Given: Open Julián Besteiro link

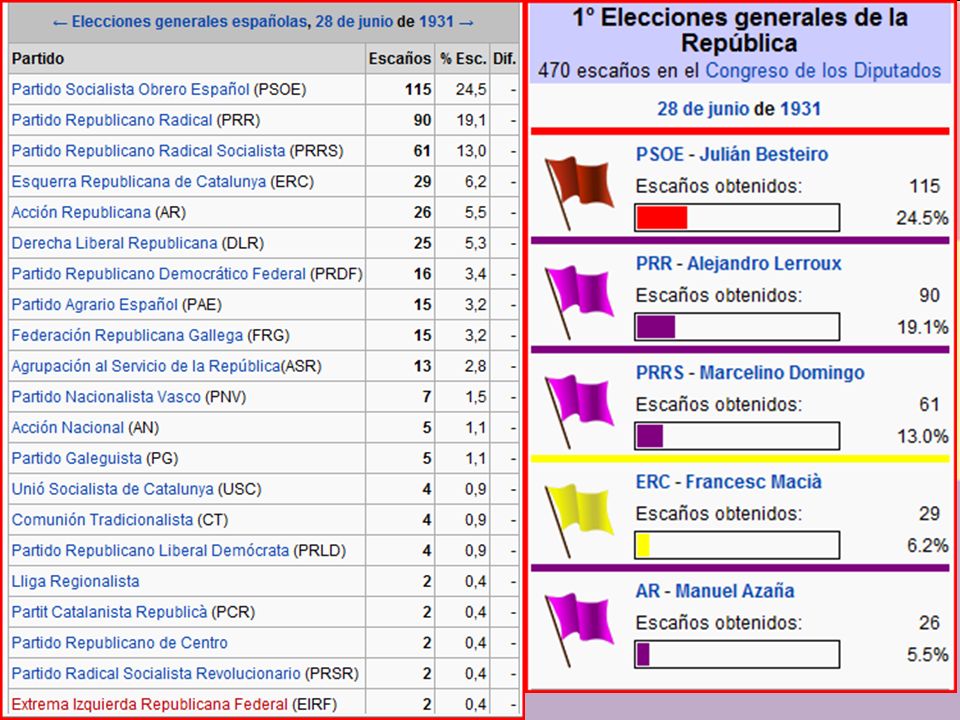Looking at the screenshot, I should click(763, 154).
